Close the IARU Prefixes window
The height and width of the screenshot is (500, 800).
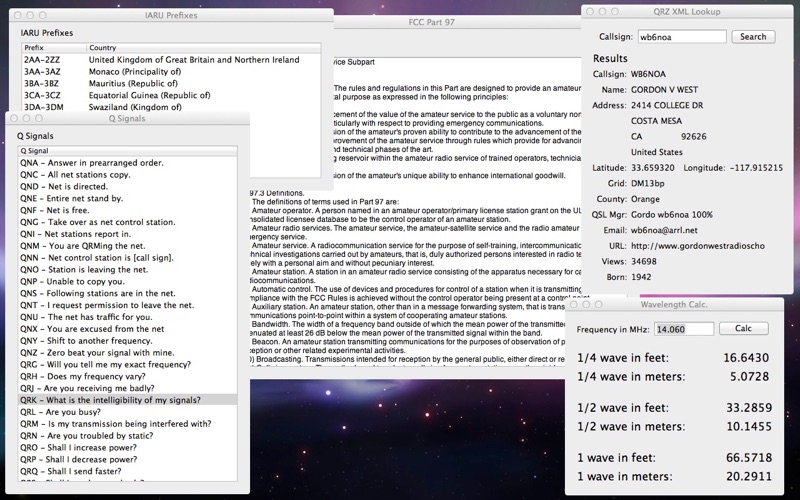18,15
